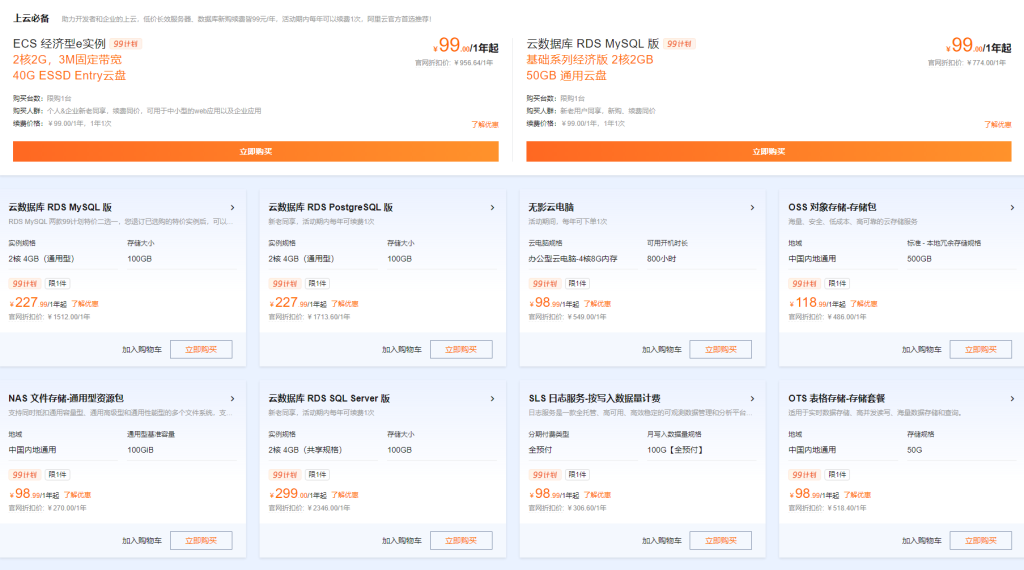Open 了解优惠 link in the ECS 经济型e实例 card

click(485, 124)
